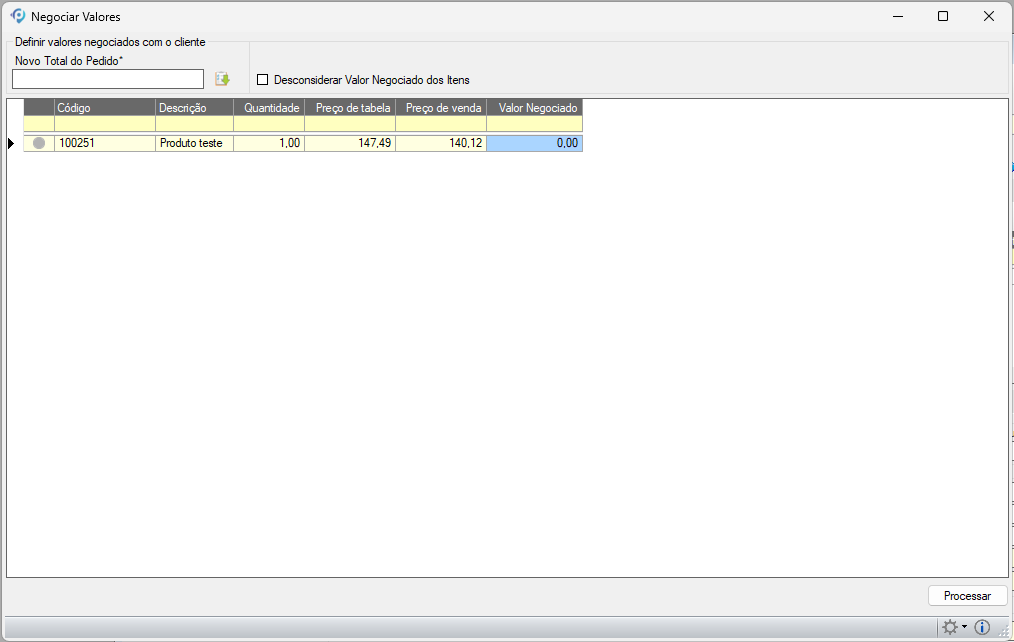Click the settings gear icon in status bar
This screenshot has height=642, width=1014.
(950, 627)
